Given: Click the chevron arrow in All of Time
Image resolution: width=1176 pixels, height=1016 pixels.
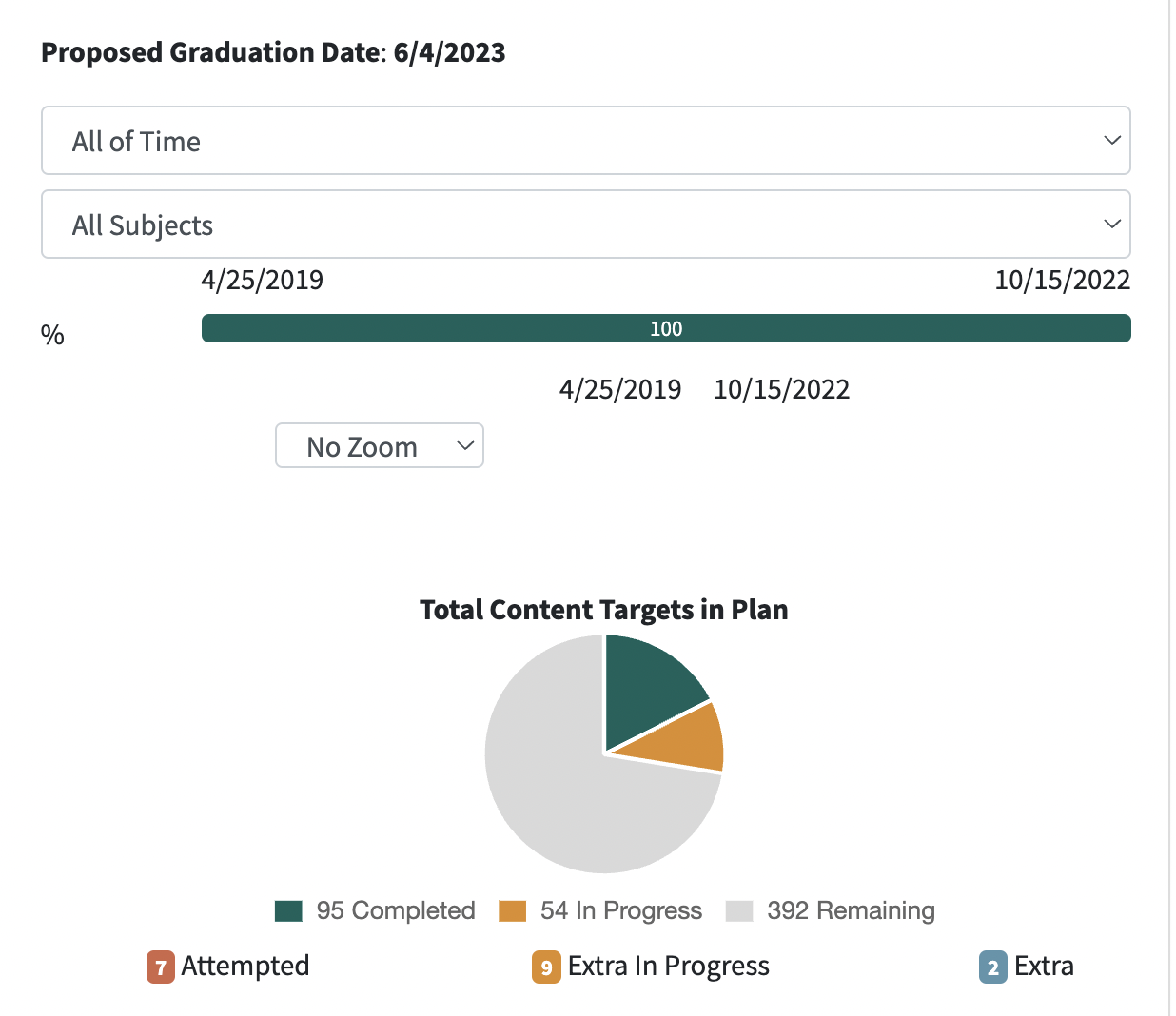Looking at the screenshot, I should click(x=1111, y=141).
